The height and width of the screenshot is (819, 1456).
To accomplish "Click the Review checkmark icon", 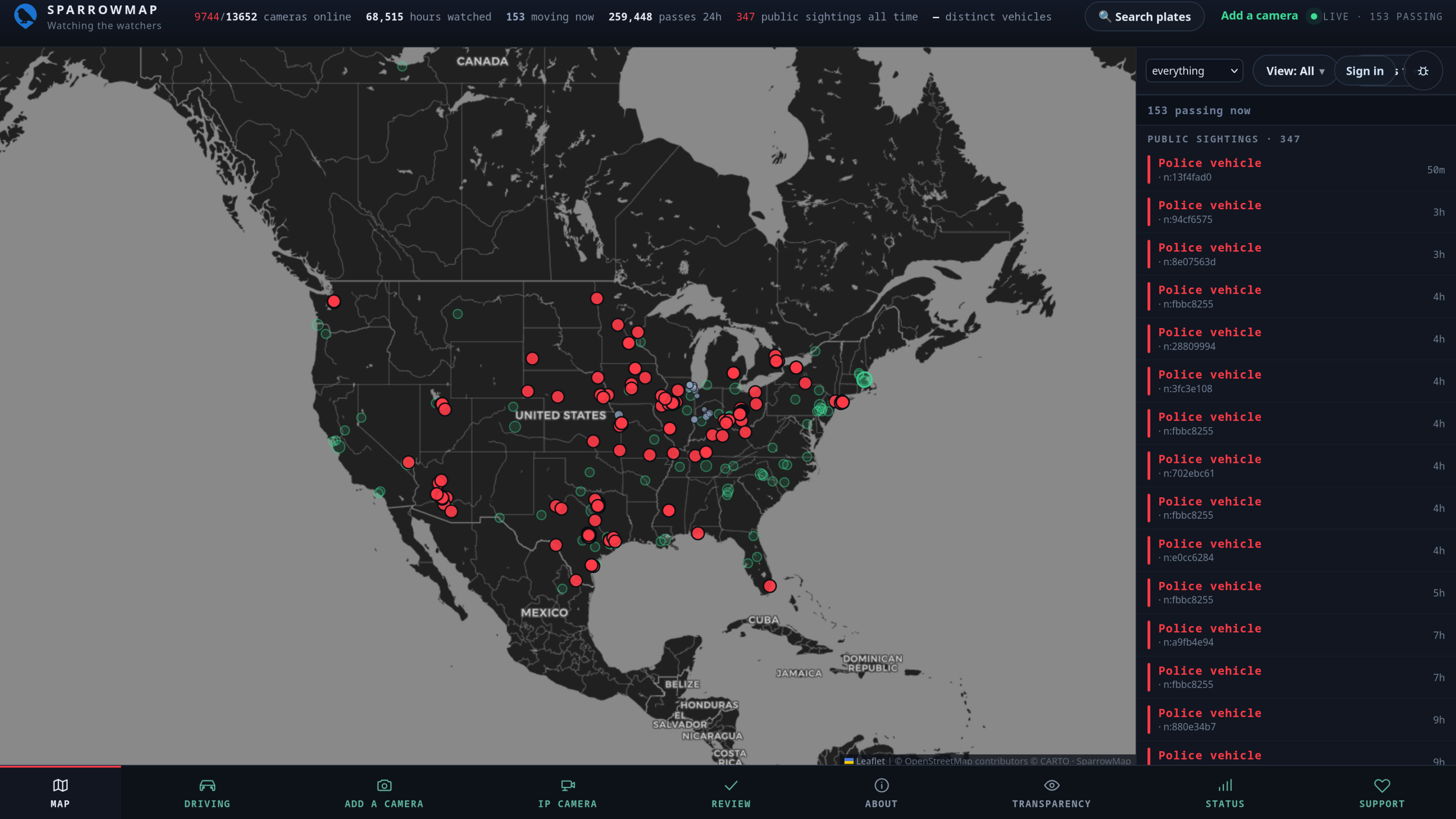I will point(731,785).
